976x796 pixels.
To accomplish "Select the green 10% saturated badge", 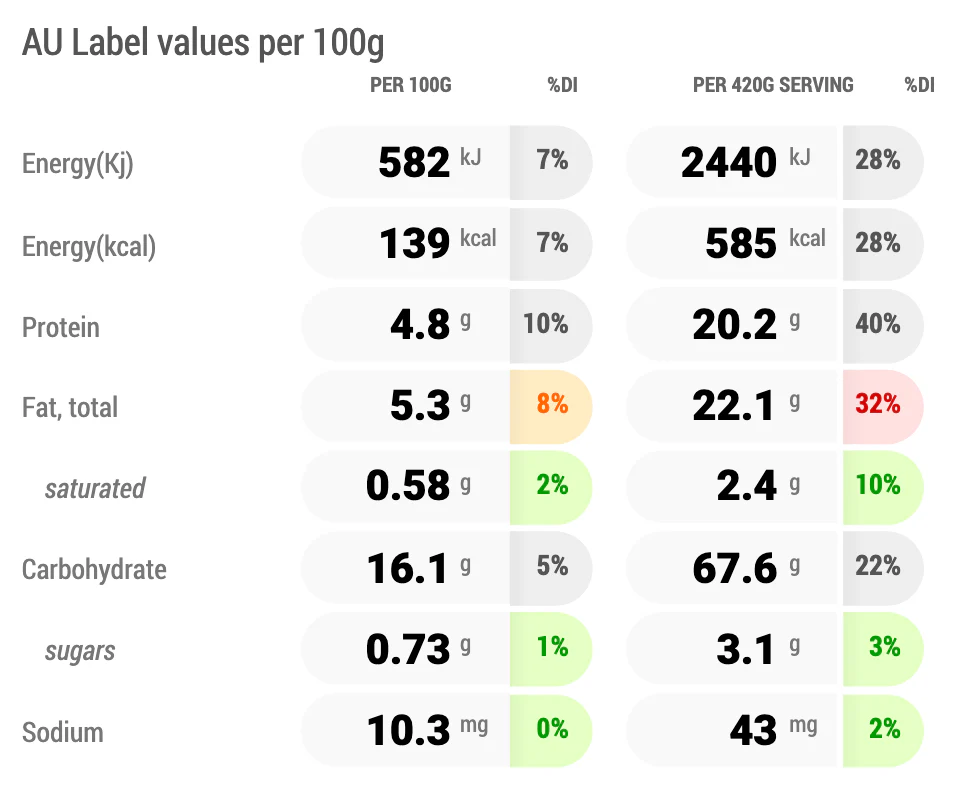I will (883, 487).
